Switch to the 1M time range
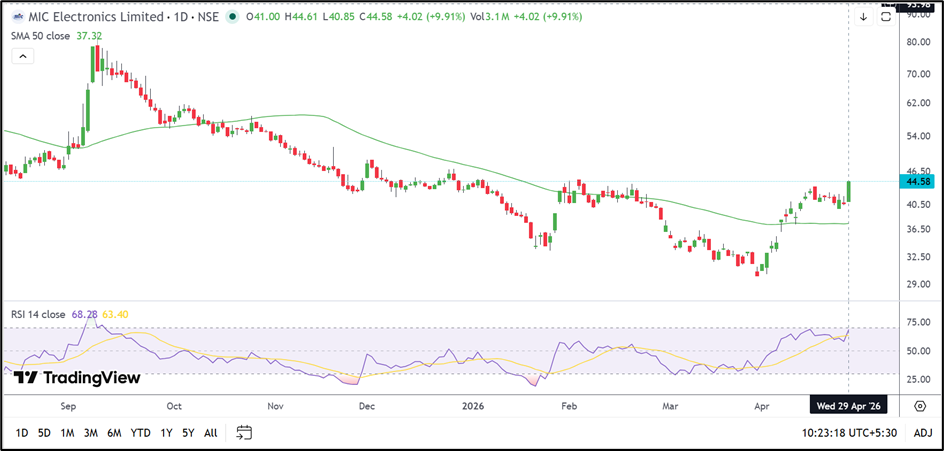 tap(67, 433)
